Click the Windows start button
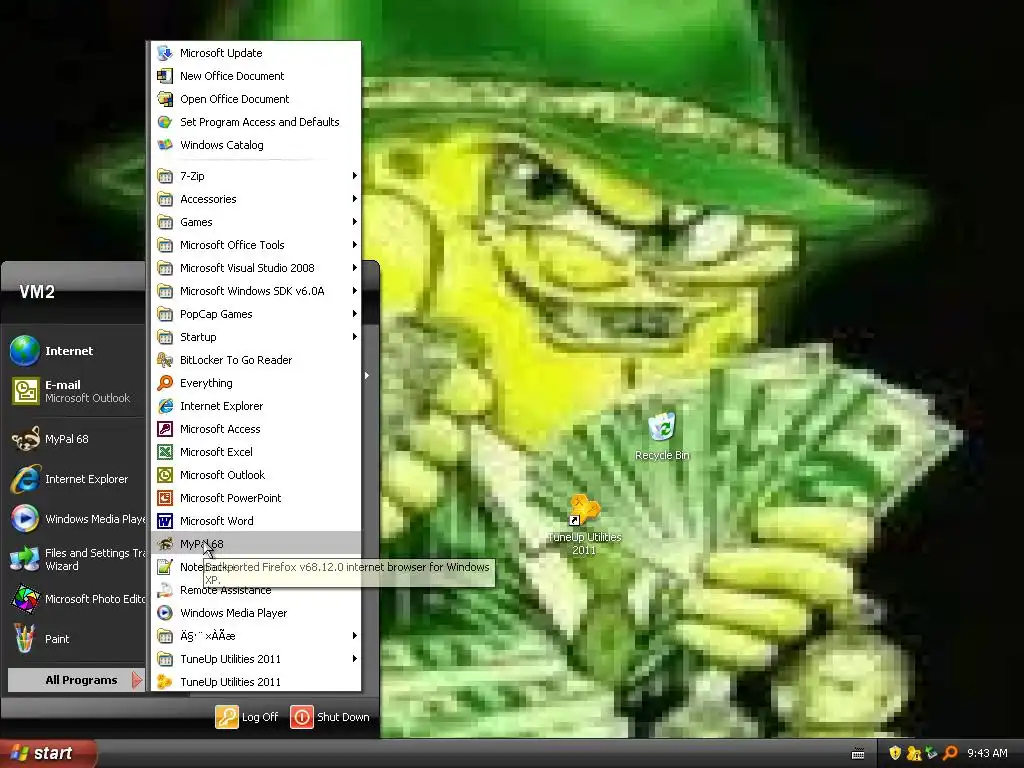The image size is (1024, 768). click(46, 753)
